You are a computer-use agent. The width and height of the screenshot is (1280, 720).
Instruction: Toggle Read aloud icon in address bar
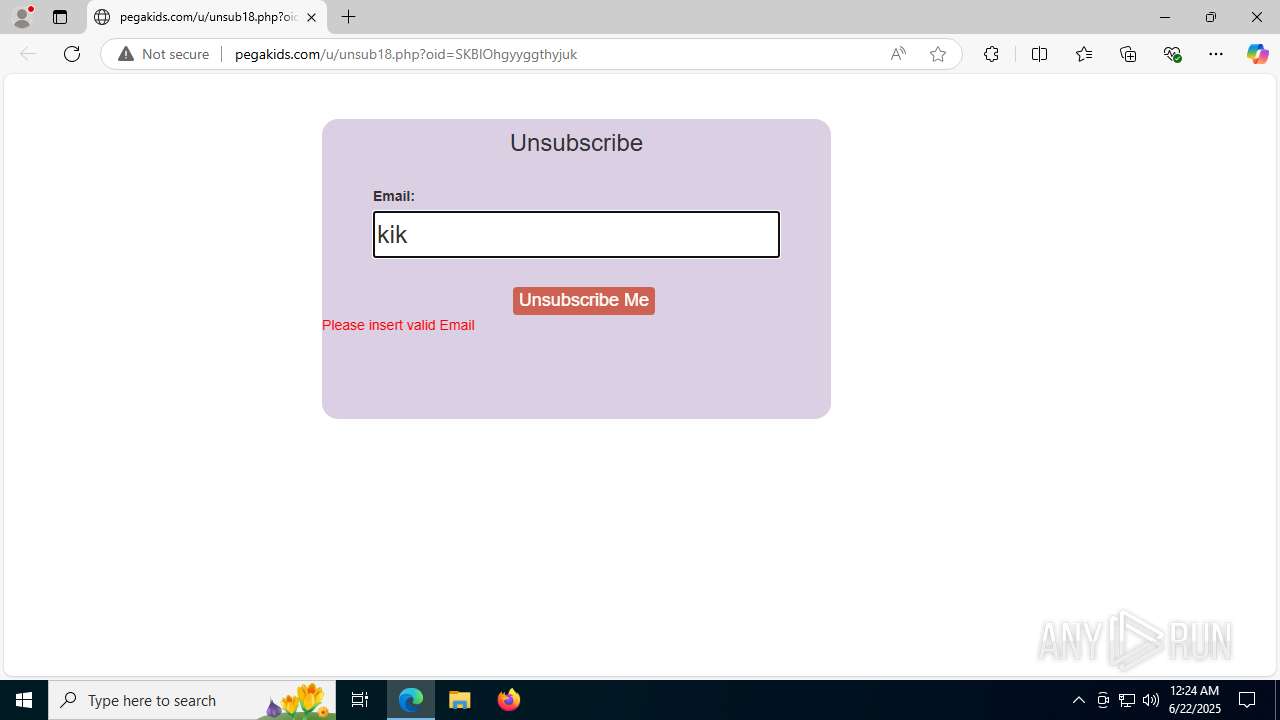pos(898,54)
